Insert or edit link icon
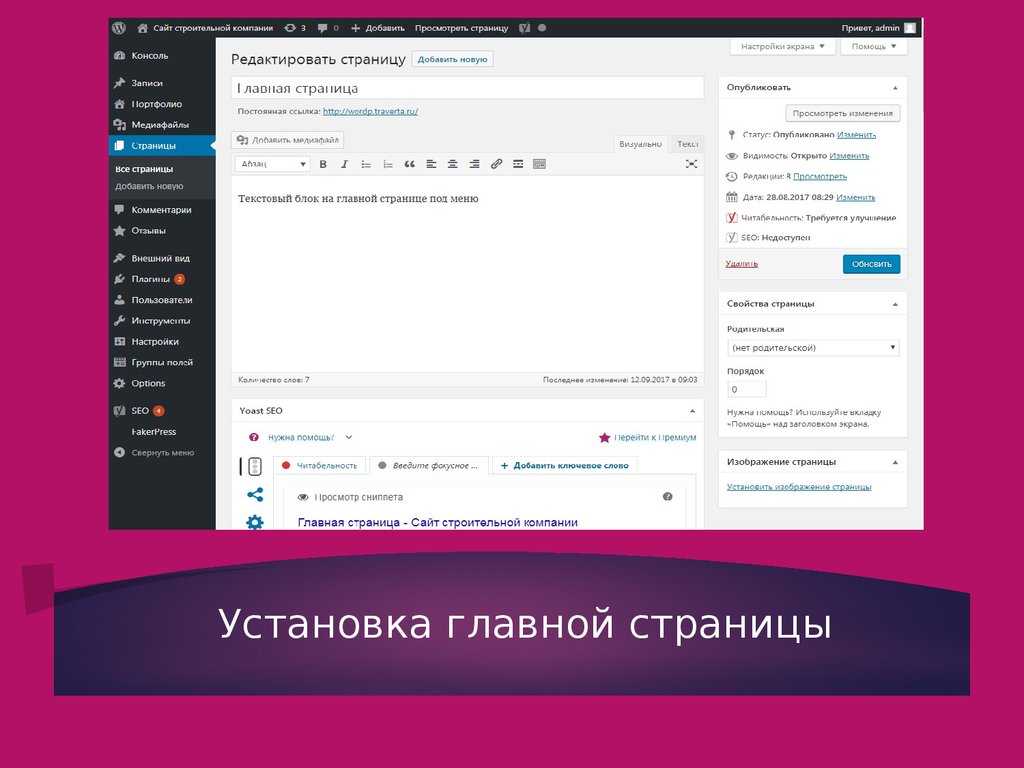The width and height of the screenshot is (1024, 768). pos(496,164)
